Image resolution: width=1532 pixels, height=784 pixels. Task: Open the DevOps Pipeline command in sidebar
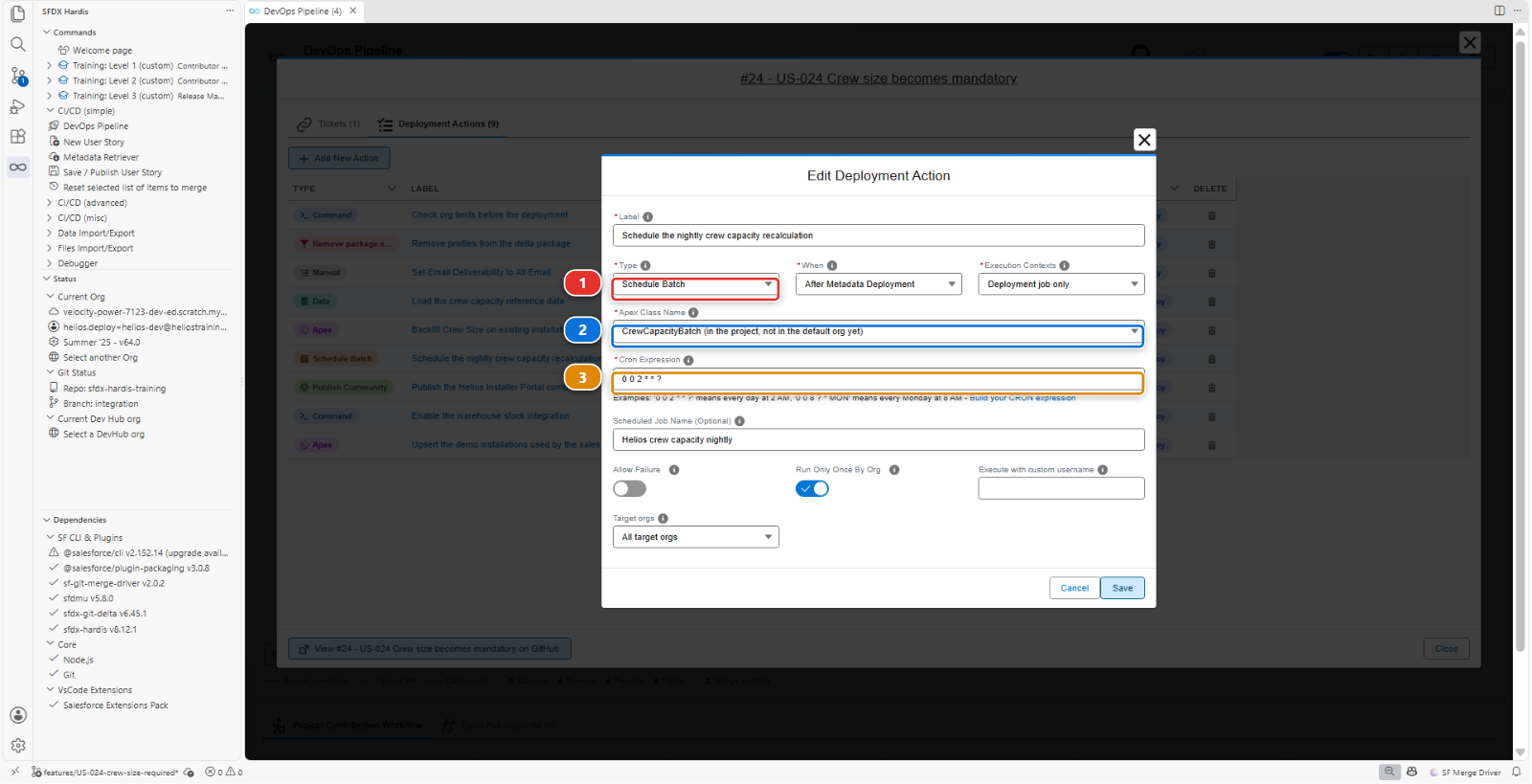(96, 126)
